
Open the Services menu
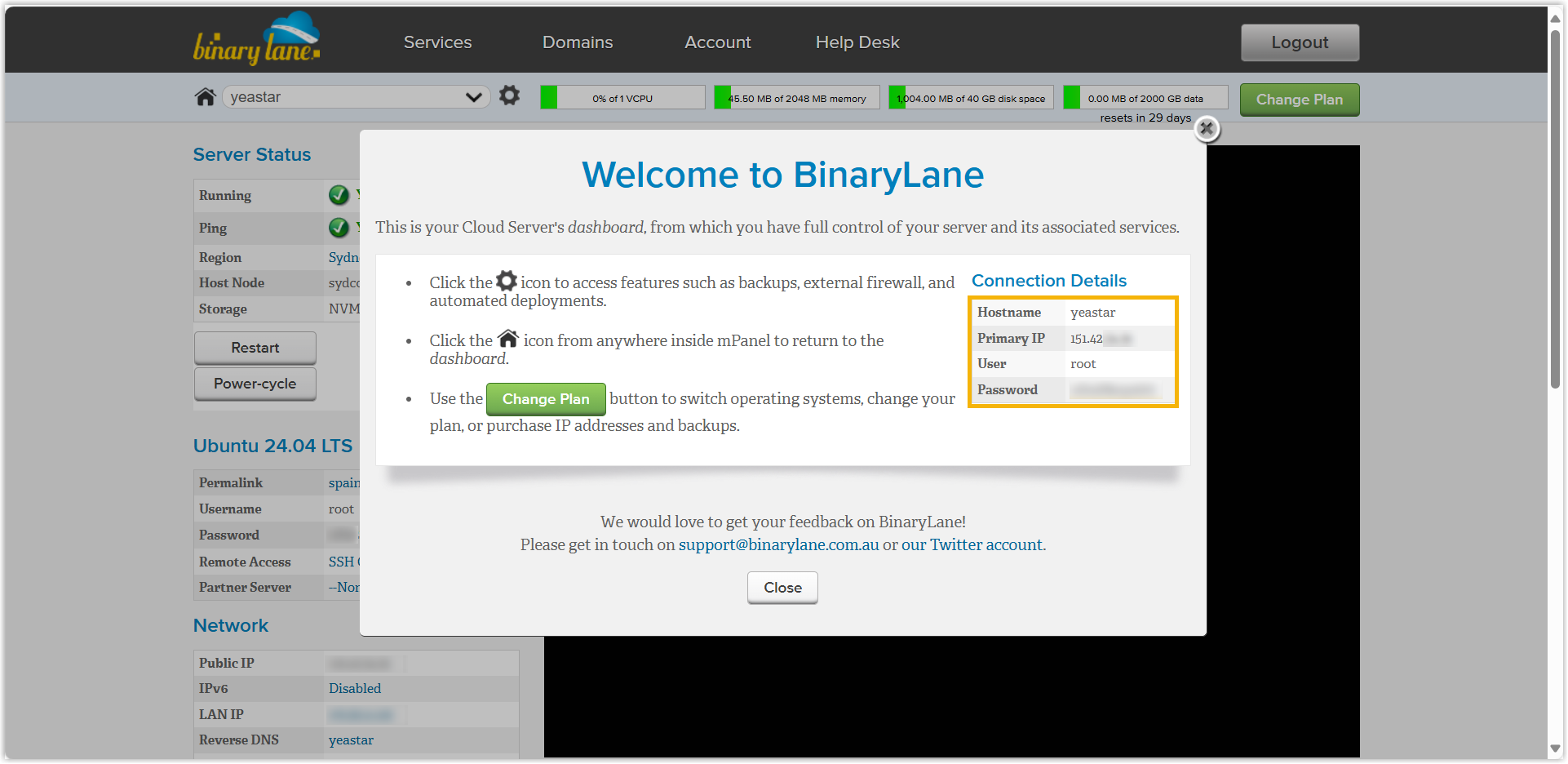(x=437, y=42)
